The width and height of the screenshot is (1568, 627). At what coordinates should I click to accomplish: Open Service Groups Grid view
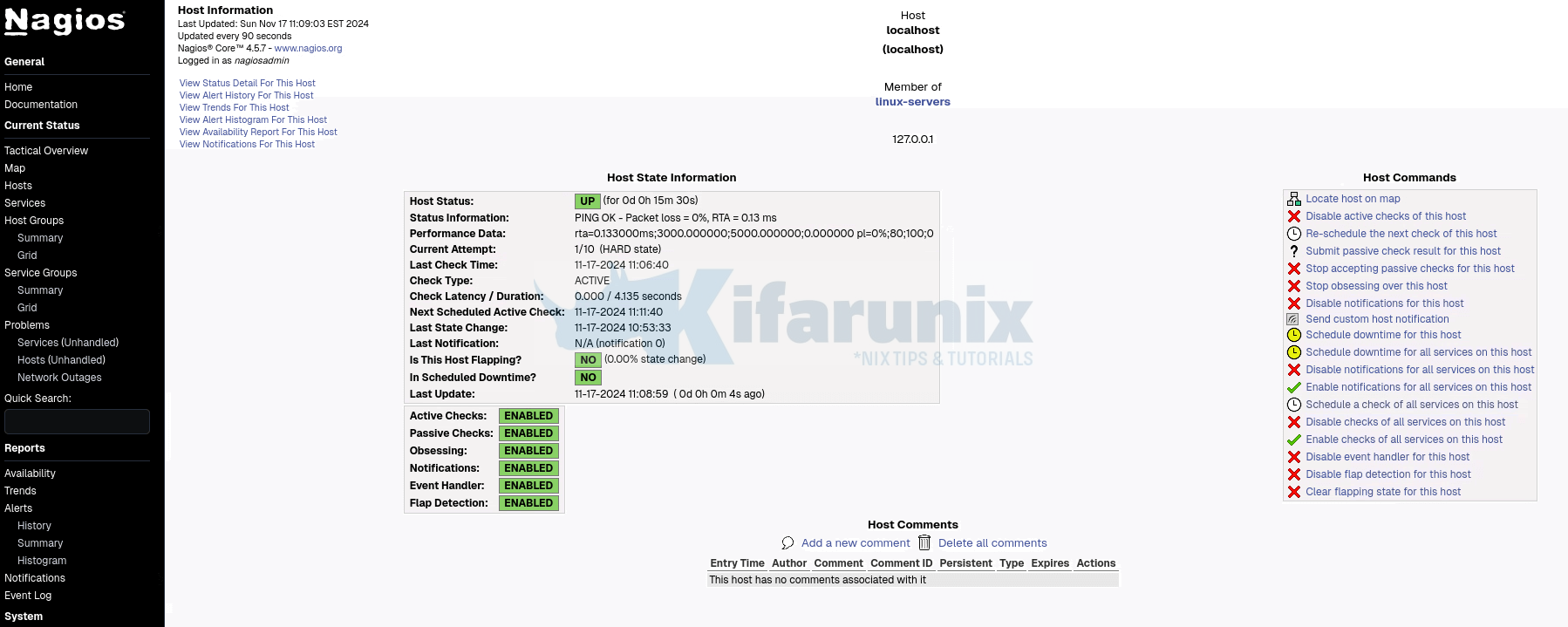(x=27, y=308)
